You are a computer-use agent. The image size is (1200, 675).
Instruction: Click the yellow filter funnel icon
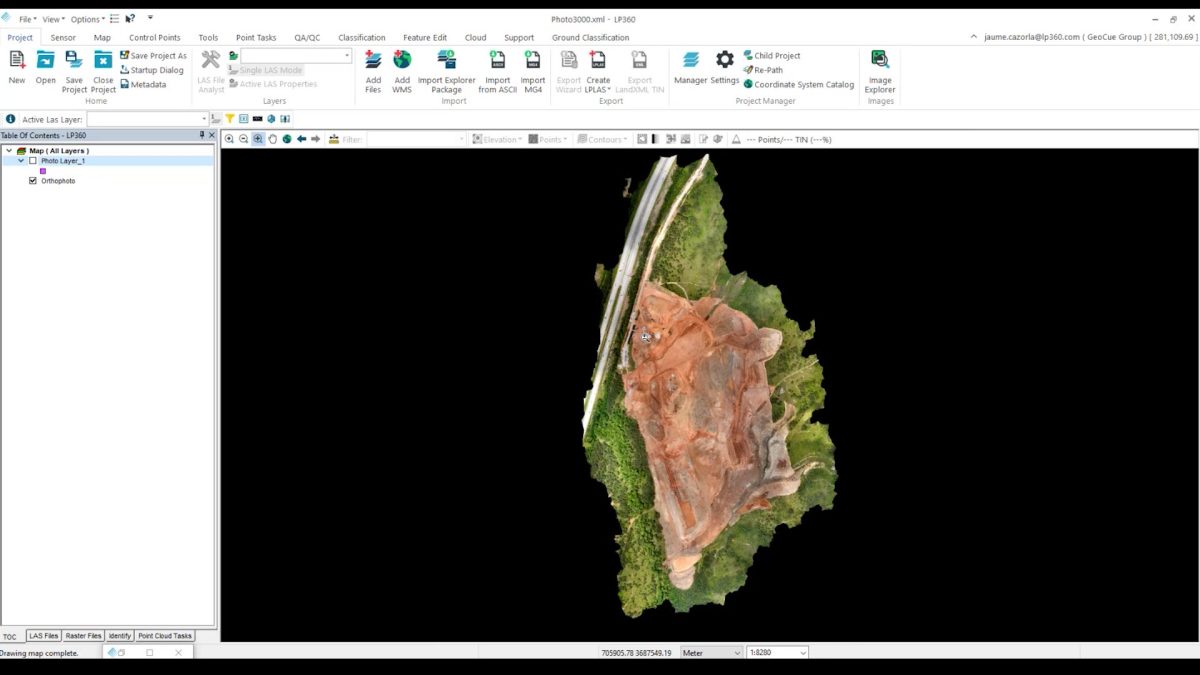[x=230, y=119]
